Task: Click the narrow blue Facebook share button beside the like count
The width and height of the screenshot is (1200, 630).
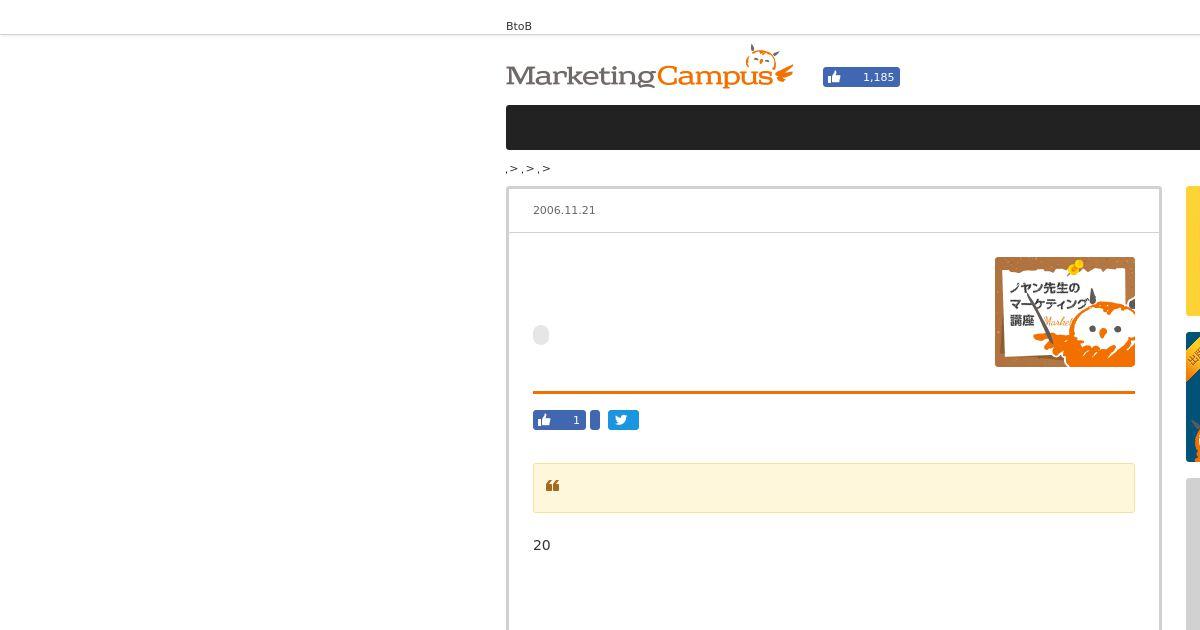Action: click(x=595, y=420)
